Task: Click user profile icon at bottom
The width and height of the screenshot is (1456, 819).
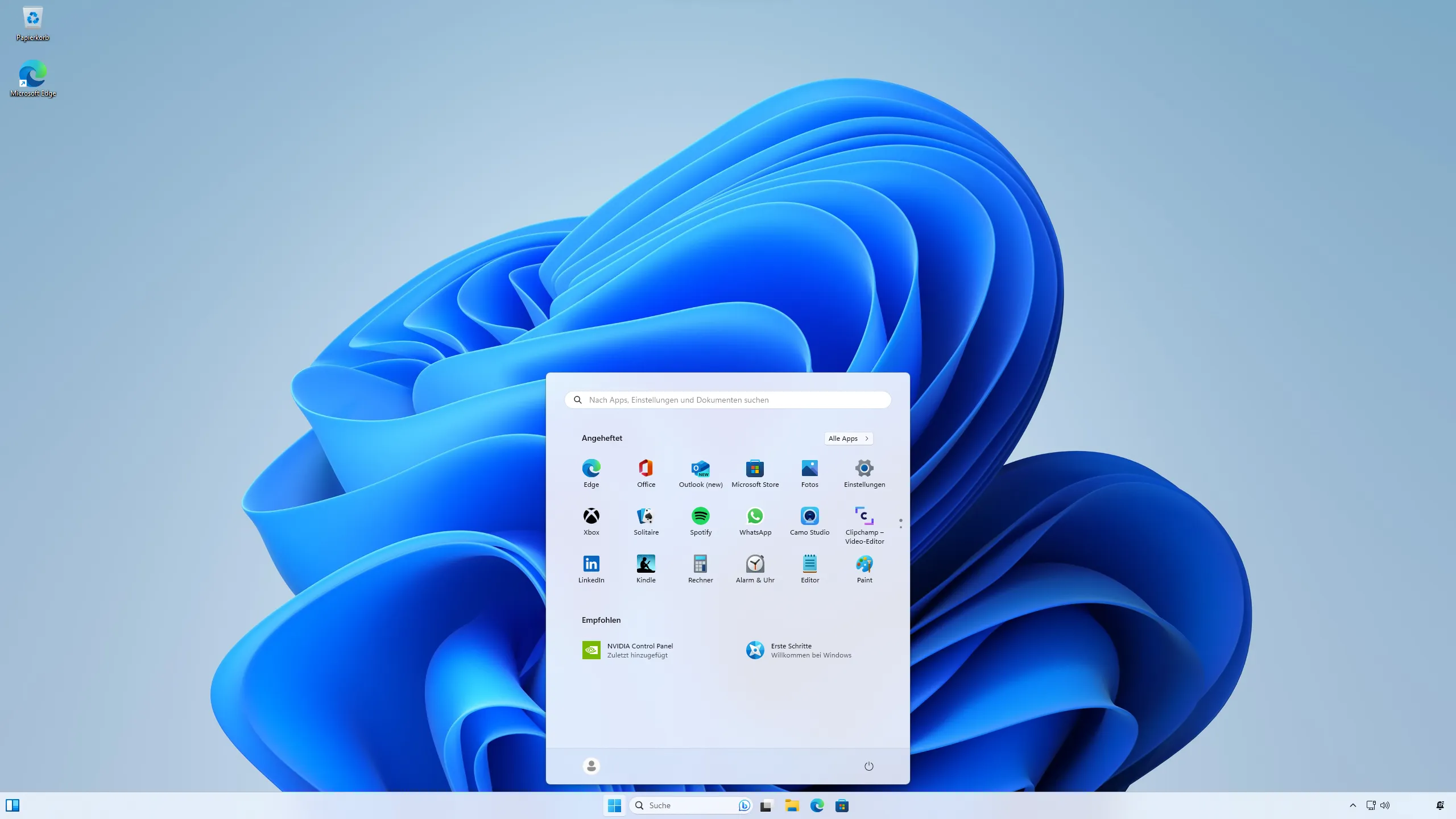Action: coord(591,766)
